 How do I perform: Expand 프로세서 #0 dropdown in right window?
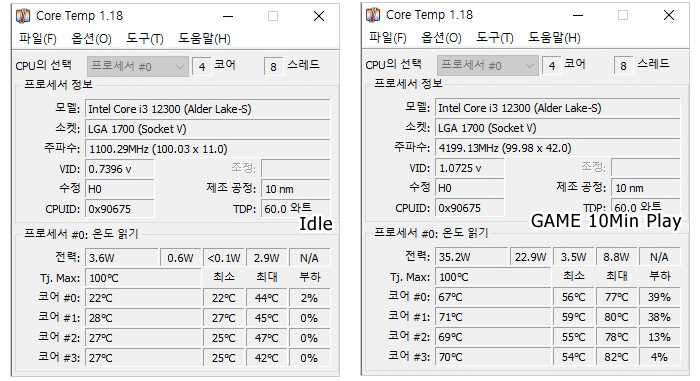(488, 66)
